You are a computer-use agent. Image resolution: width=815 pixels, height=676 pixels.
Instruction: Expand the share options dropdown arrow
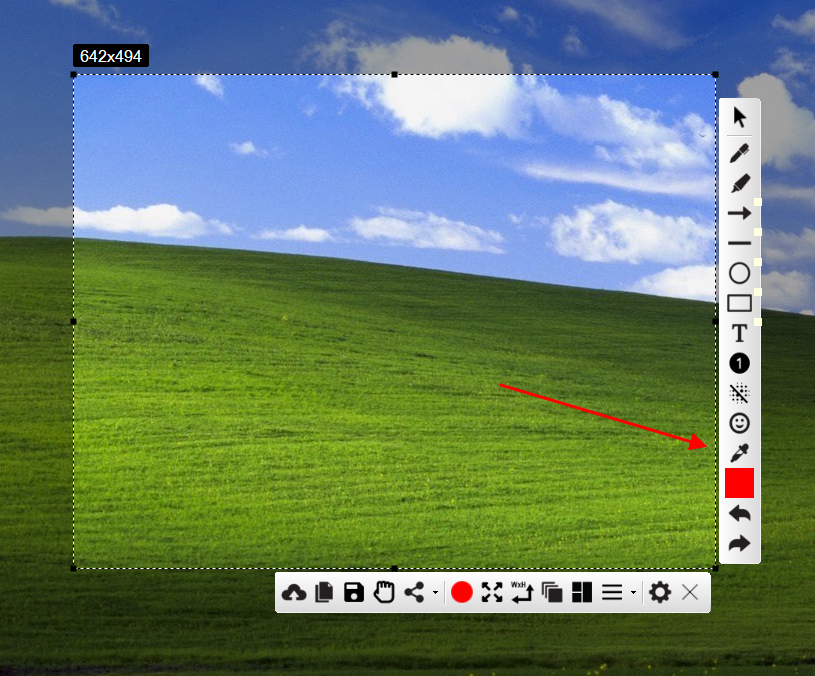435,594
